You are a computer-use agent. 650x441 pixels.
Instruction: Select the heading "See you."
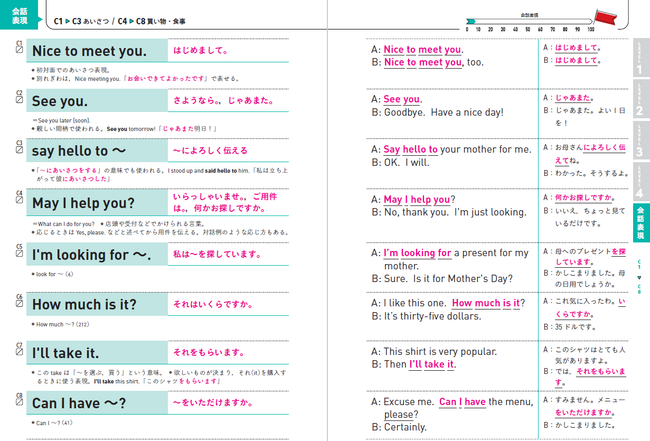(x=60, y=101)
